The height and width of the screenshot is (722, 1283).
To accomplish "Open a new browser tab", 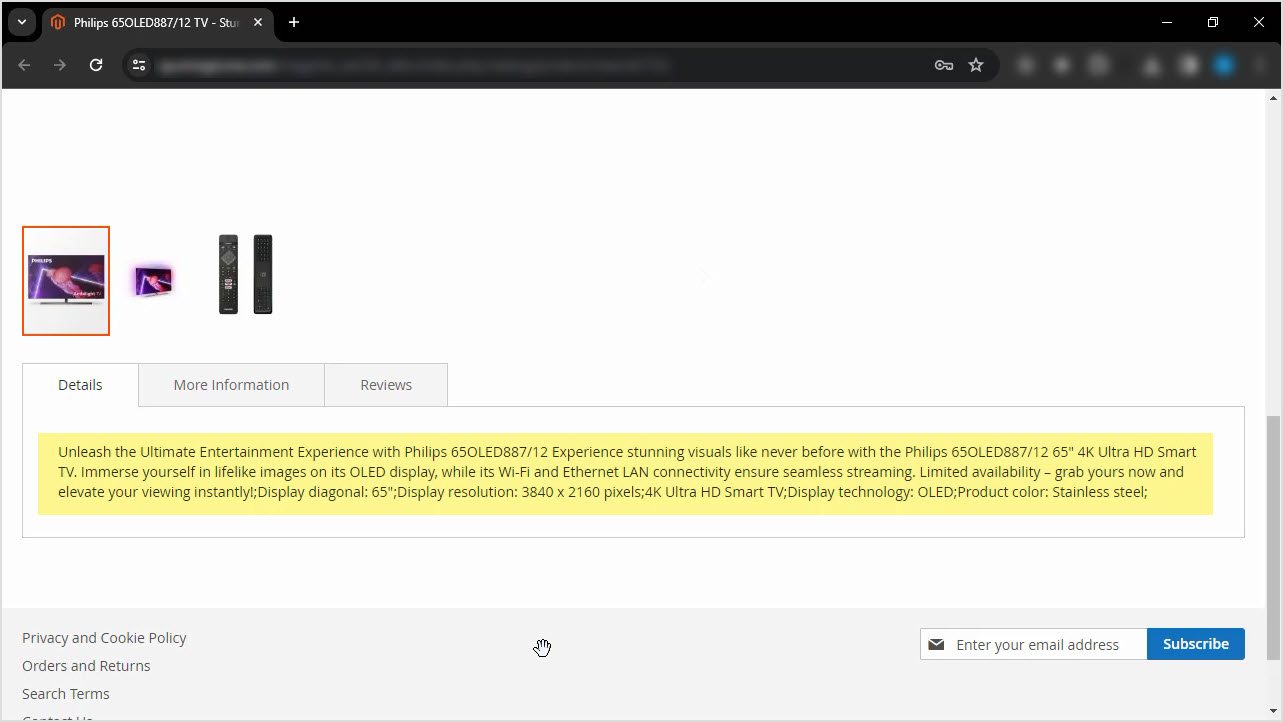I will 294,22.
